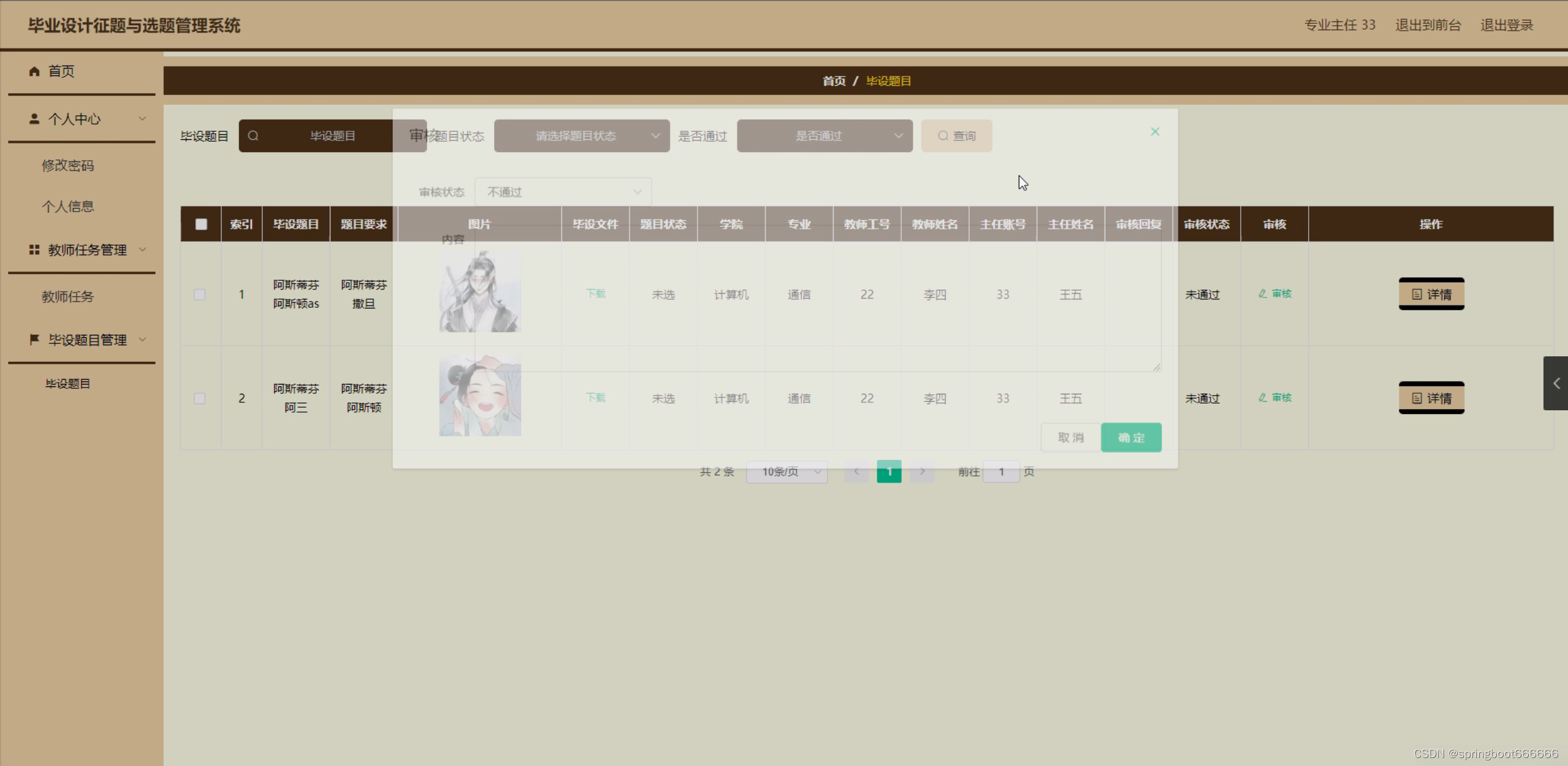1568x766 pixels.
Task: Check the checkbox for row 2
Action: [200, 399]
